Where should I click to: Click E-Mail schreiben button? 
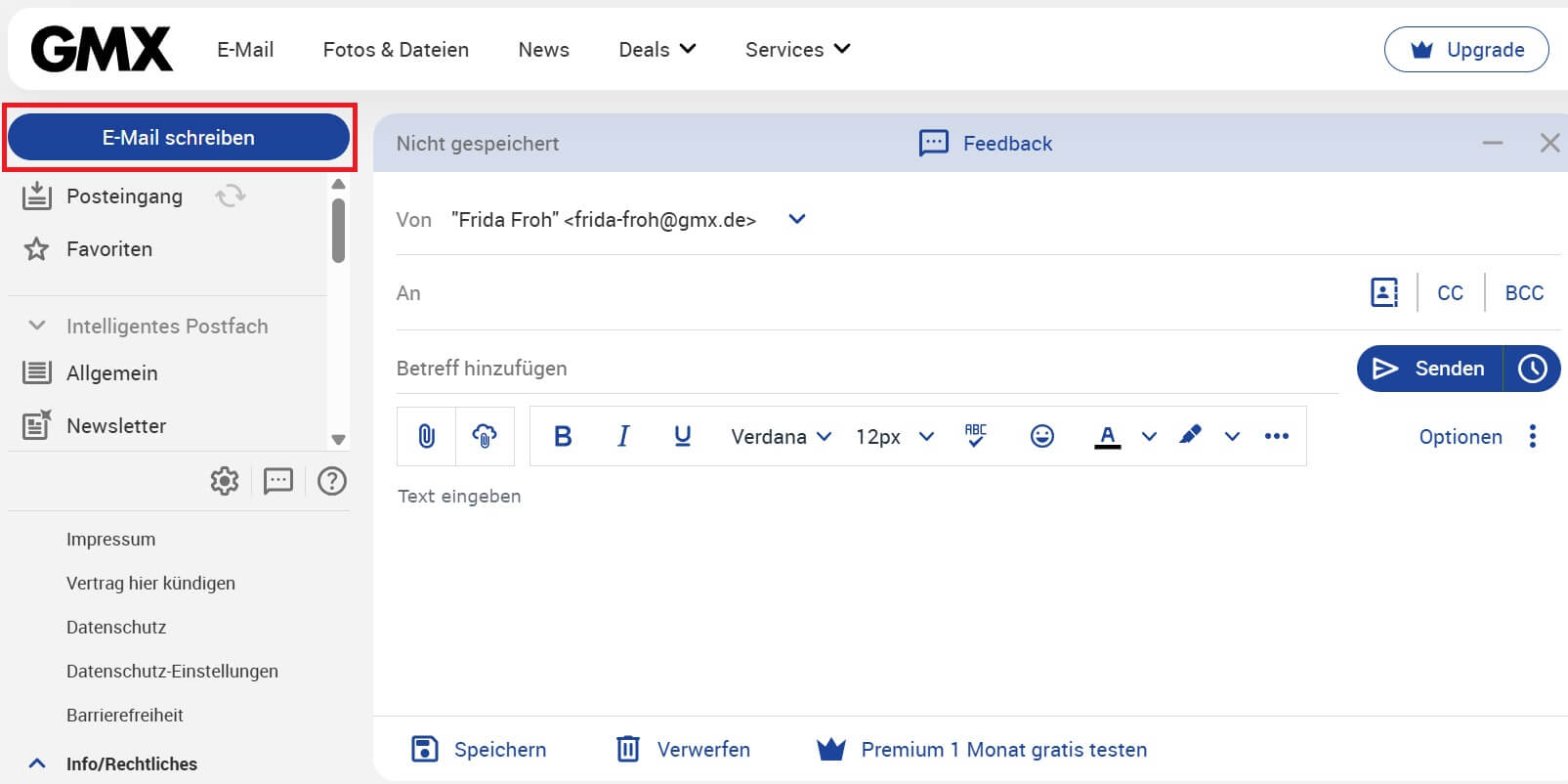[179, 137]
